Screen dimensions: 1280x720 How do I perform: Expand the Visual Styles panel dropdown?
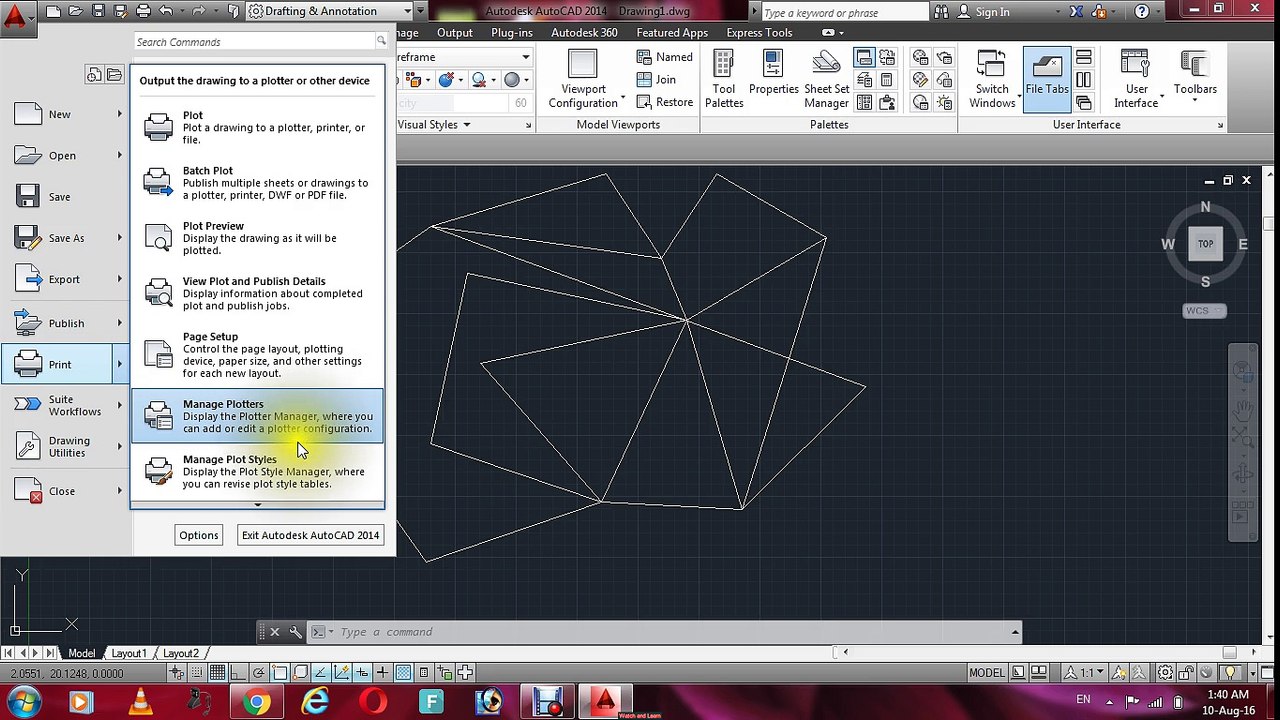coord(434,125)
